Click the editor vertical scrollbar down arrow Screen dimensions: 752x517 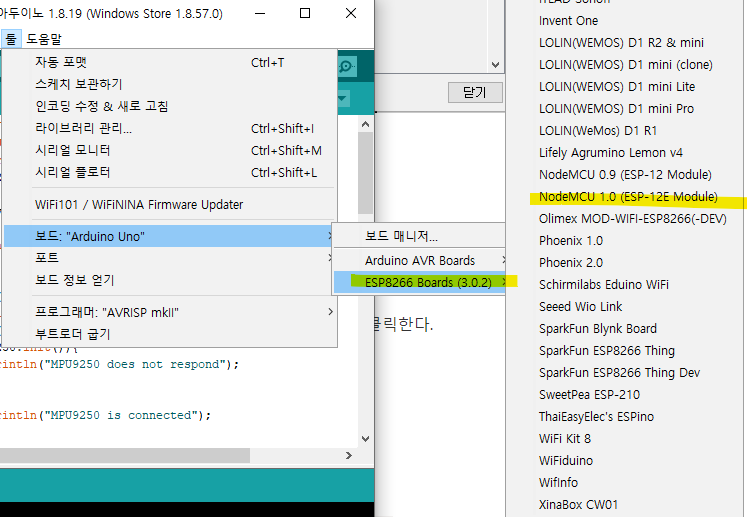365,438
